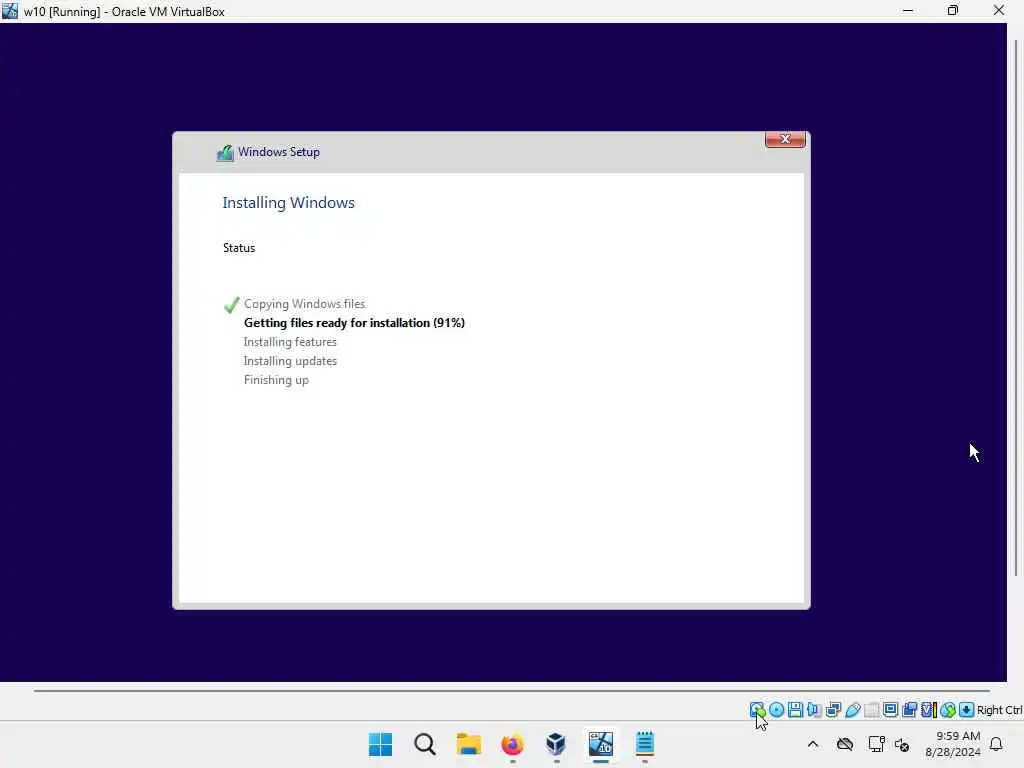This screenshot has height=768, width=1024.
Task: Click the Installing Windows heading
Action: pyautogui.click(x=289, y=202)
